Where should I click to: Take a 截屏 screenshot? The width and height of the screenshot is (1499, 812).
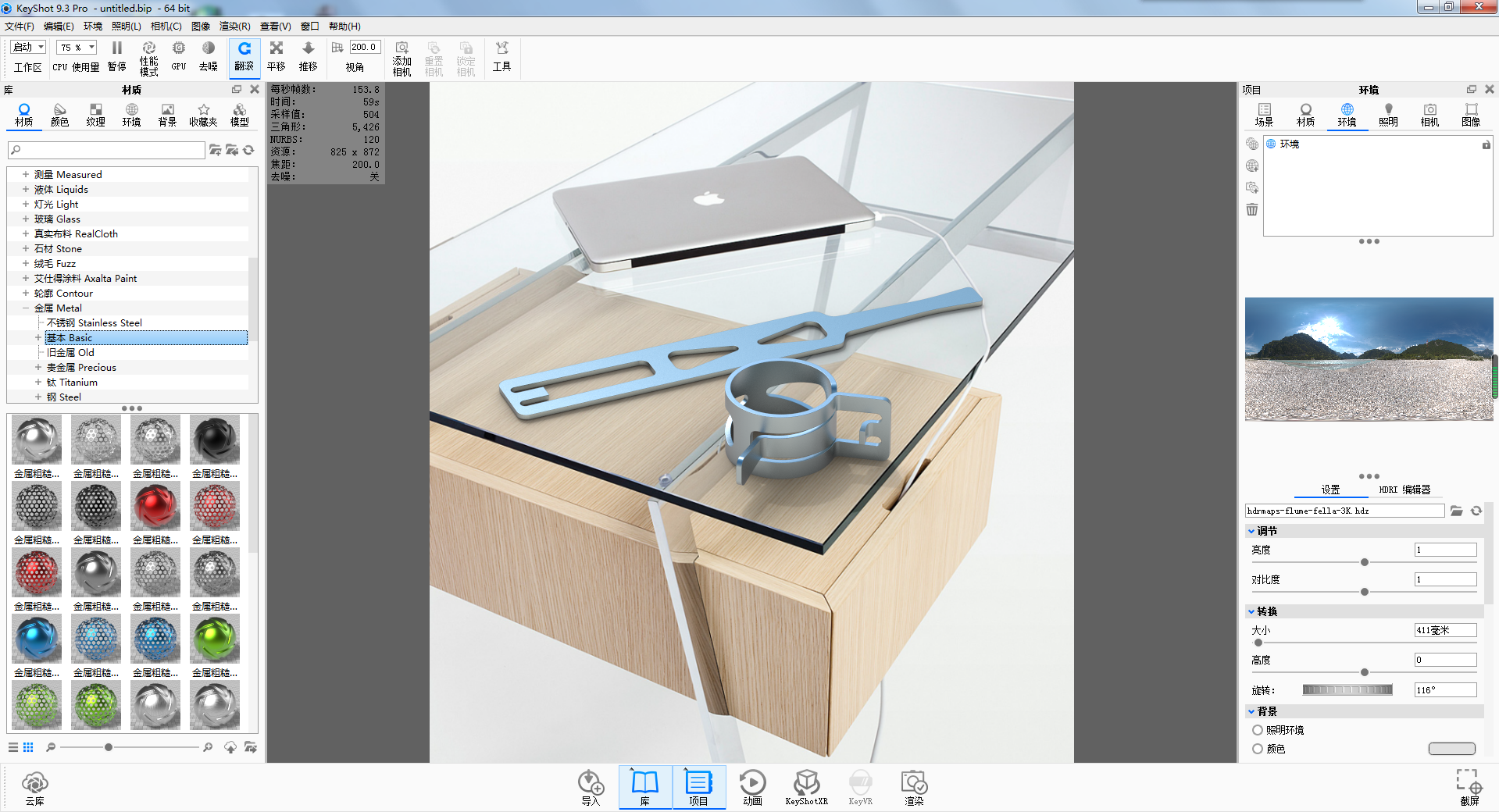[1469, 788]
